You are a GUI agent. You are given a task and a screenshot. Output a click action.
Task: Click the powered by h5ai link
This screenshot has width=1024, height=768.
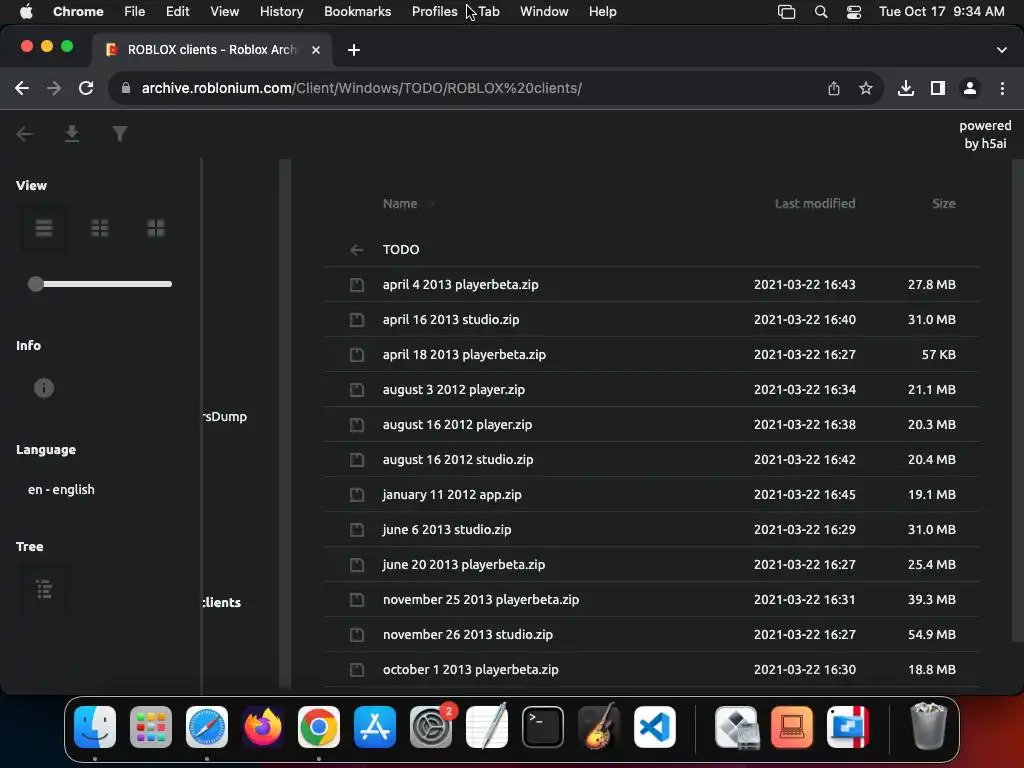pos(985,135)
